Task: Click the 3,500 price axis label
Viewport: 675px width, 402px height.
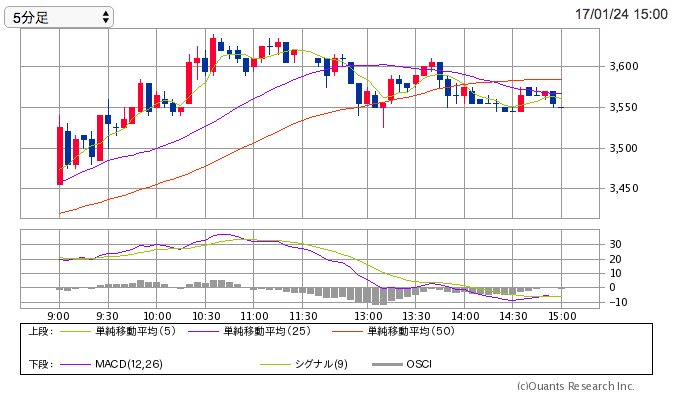Action: [x=624, y=148]
